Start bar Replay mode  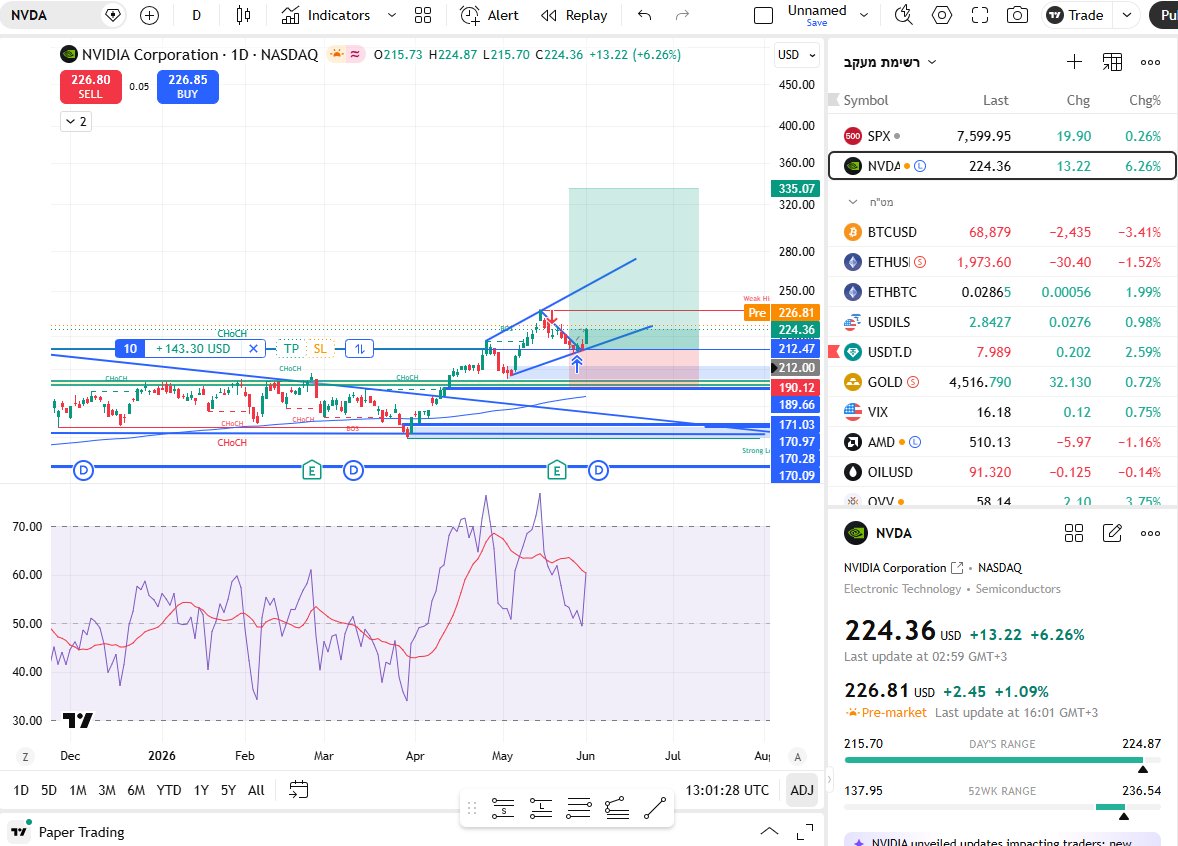pyautogui.click(x=575, y=15)
